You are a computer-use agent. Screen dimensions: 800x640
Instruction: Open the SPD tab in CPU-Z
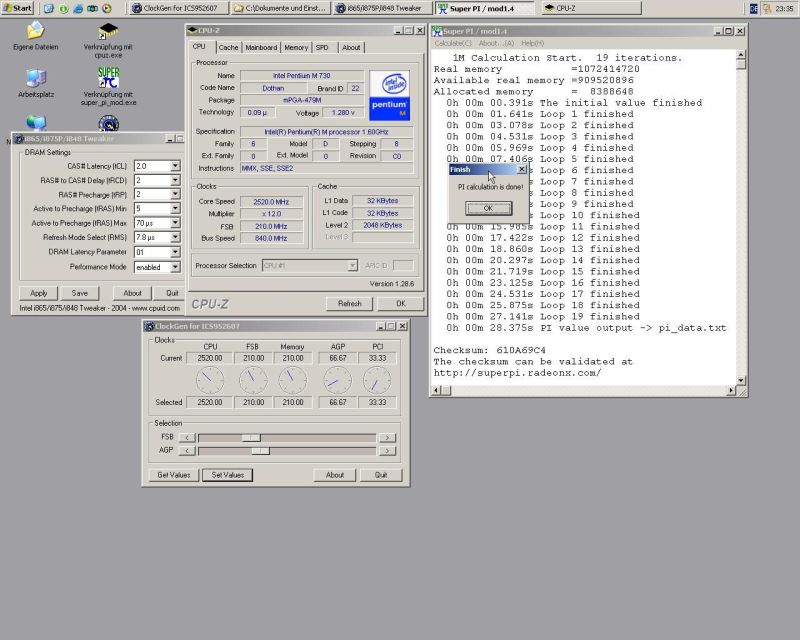point(322,47)
